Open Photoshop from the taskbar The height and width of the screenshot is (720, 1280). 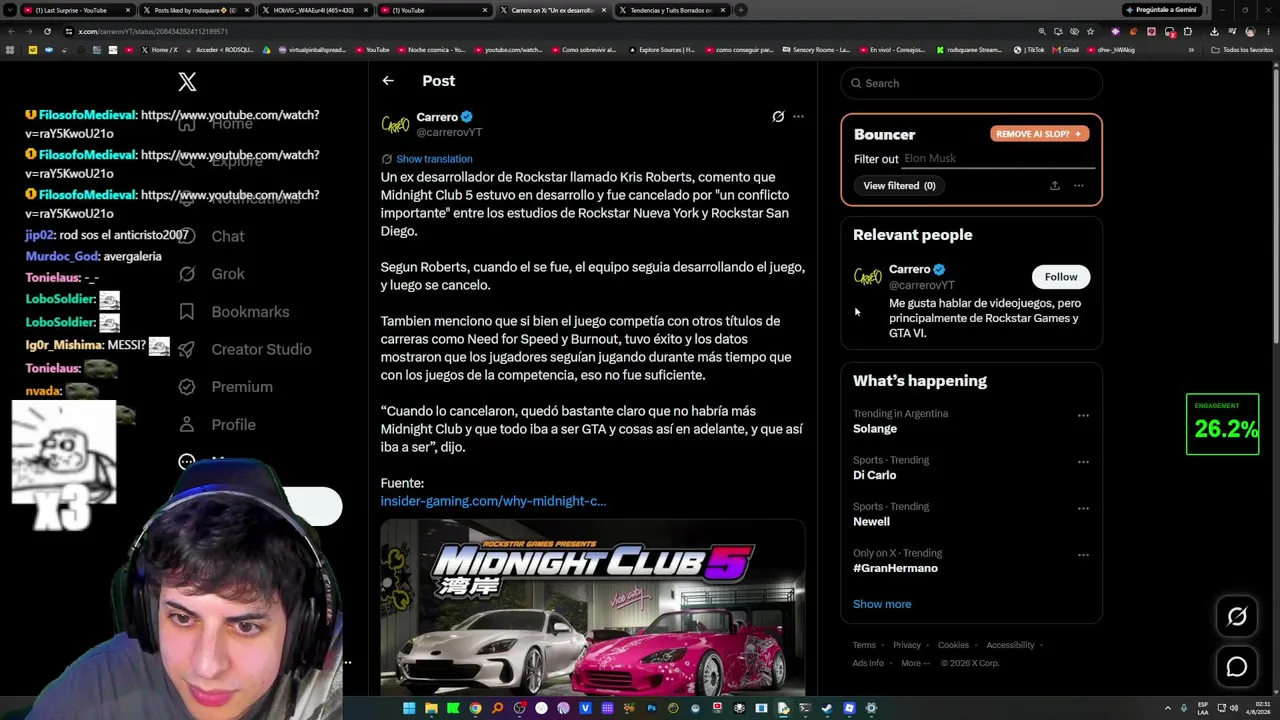tap(651, 708)
